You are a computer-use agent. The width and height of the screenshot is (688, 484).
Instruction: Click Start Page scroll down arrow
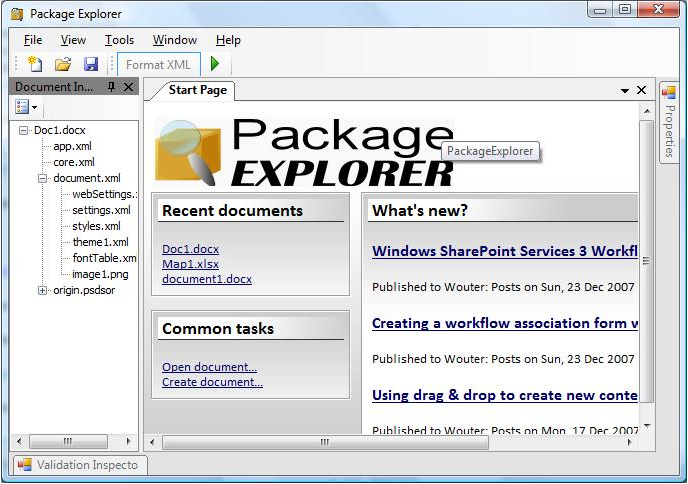pos(647,426)
